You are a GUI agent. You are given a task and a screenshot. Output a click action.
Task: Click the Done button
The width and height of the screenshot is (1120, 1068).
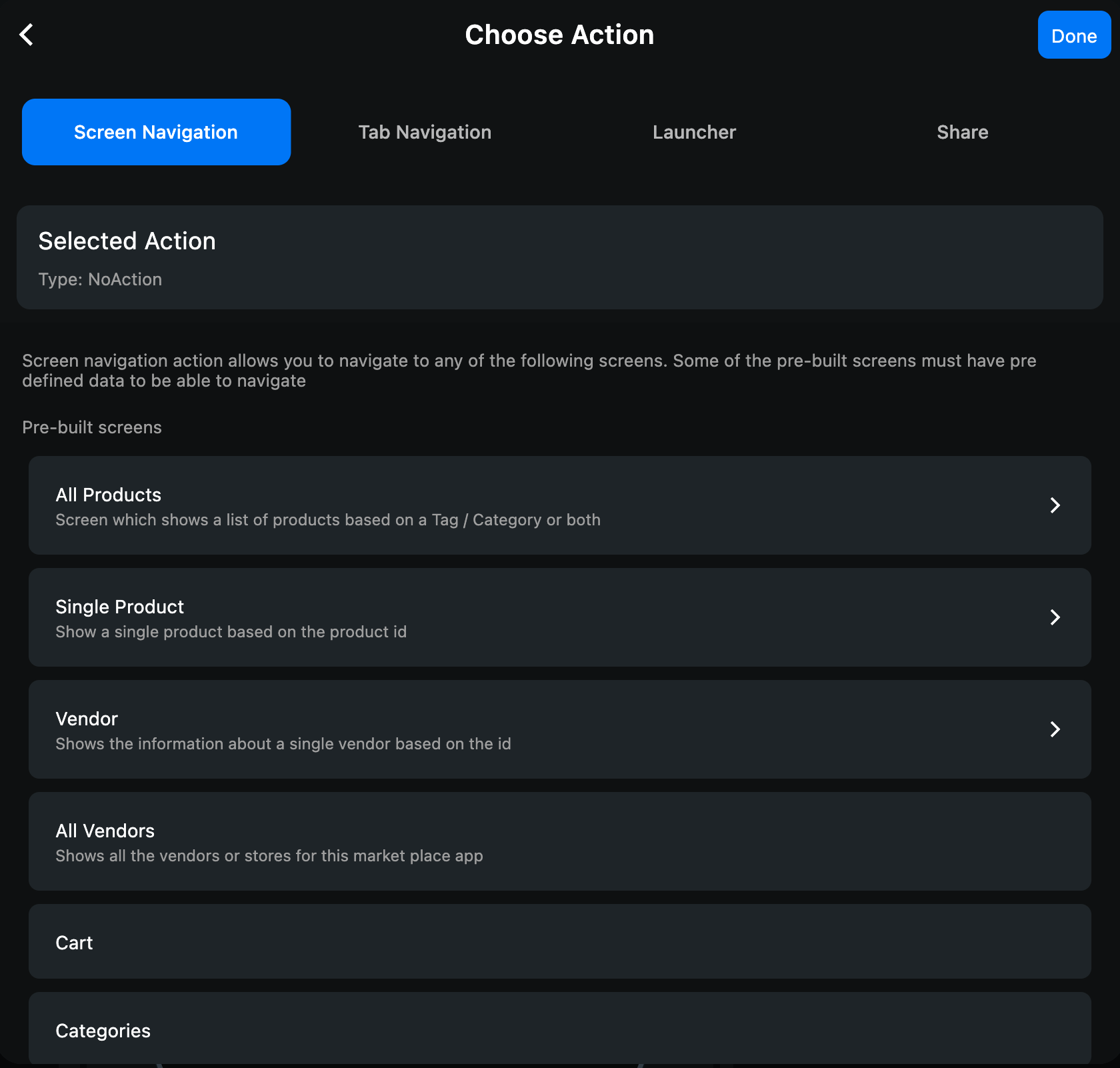tap(1074, 35)
